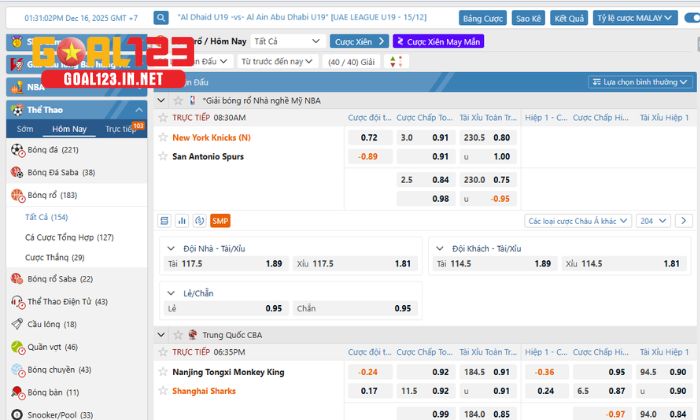The image size is (700, 420).
Task: Click next arrow beside 204 dropdown
Action: pyautogui.click(x=683, y=221)
